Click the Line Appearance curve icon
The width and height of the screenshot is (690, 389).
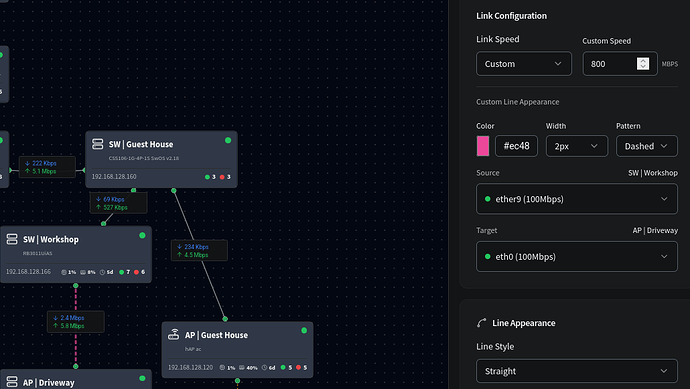481,323
